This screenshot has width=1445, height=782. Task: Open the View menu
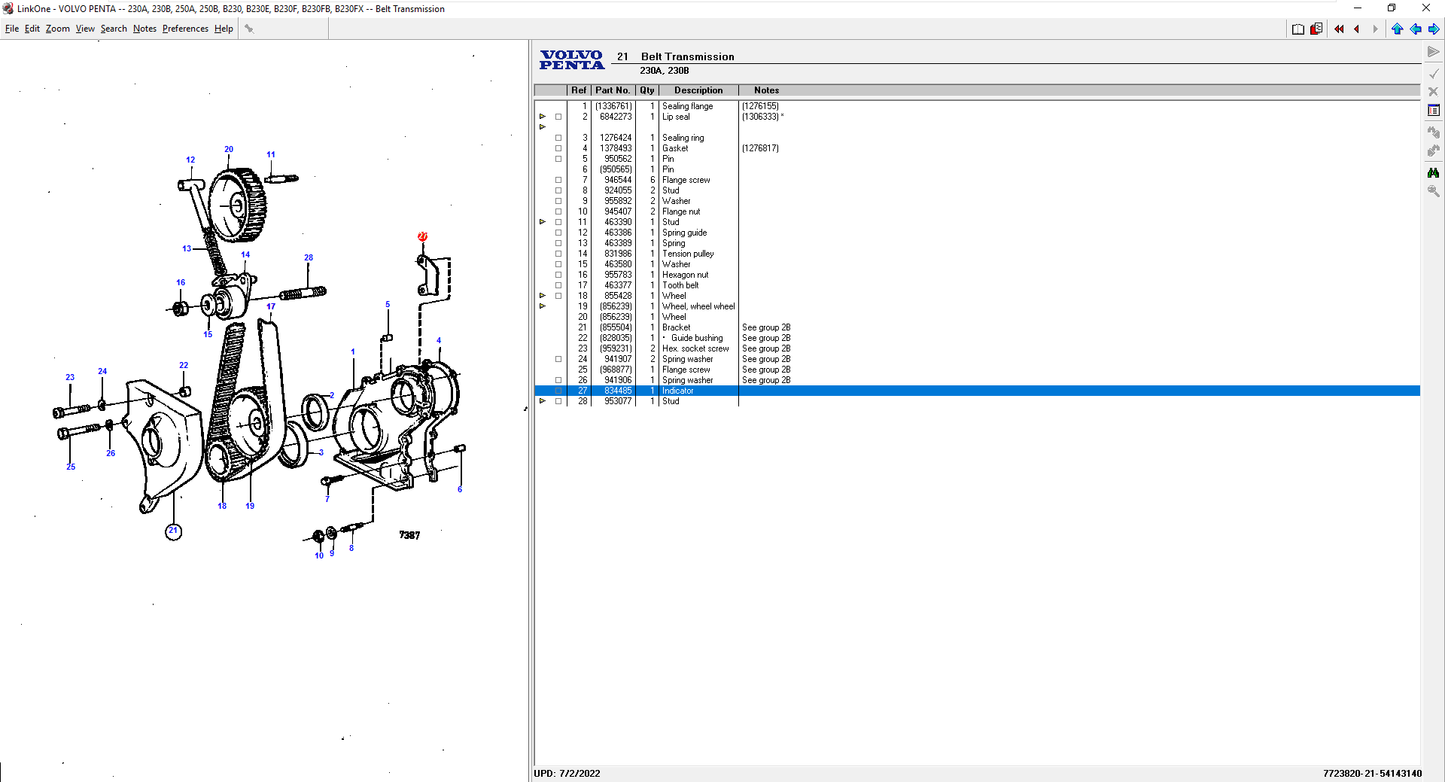tap(85, 29)
